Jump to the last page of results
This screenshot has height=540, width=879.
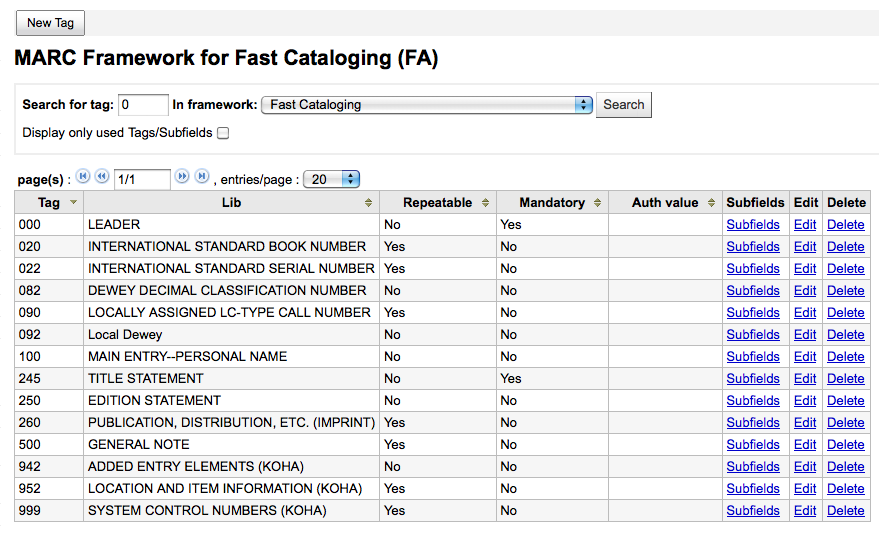pyautogui.click(x=201, y=177)
